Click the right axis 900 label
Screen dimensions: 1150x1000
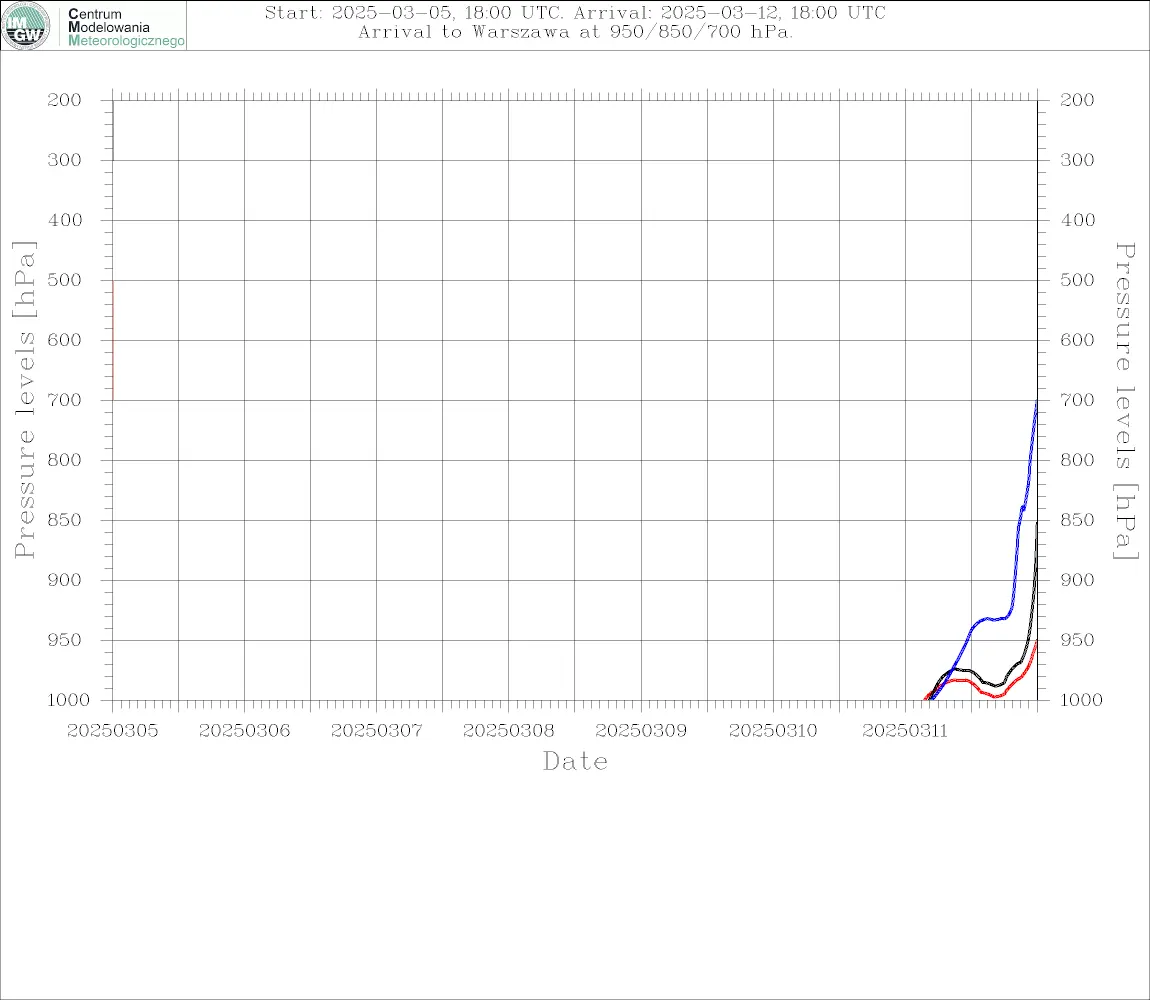(1077, 580)
